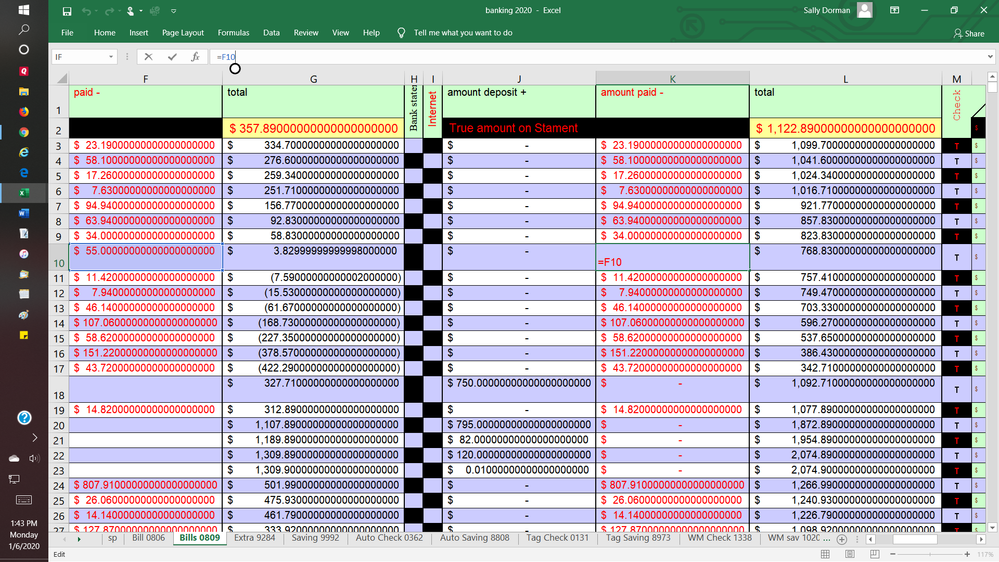Screen dimensions: 999x562
Task: Show hidden tray icons chevron
Action: pos(34,438)
